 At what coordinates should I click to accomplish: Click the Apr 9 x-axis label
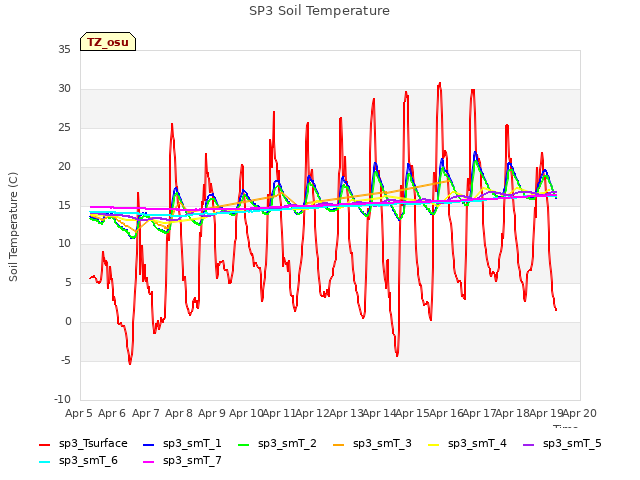tap(212, 413)
